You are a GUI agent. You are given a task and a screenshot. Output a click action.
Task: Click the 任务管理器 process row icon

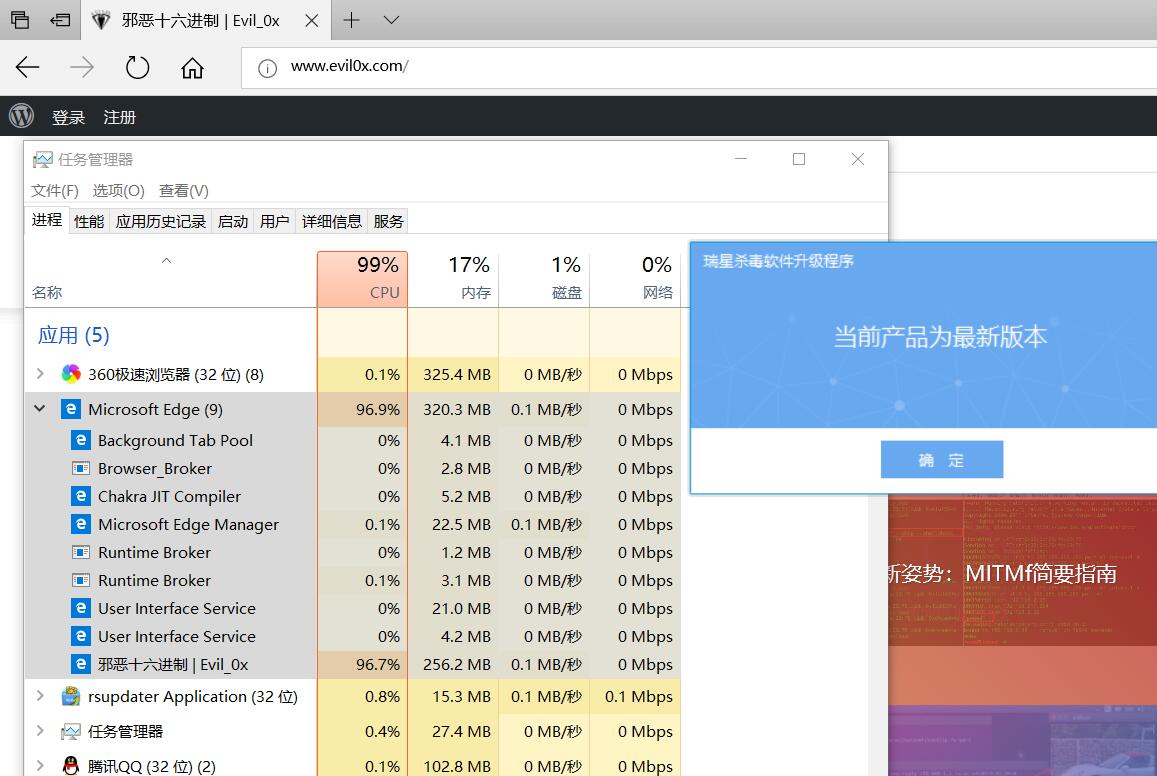71,731
